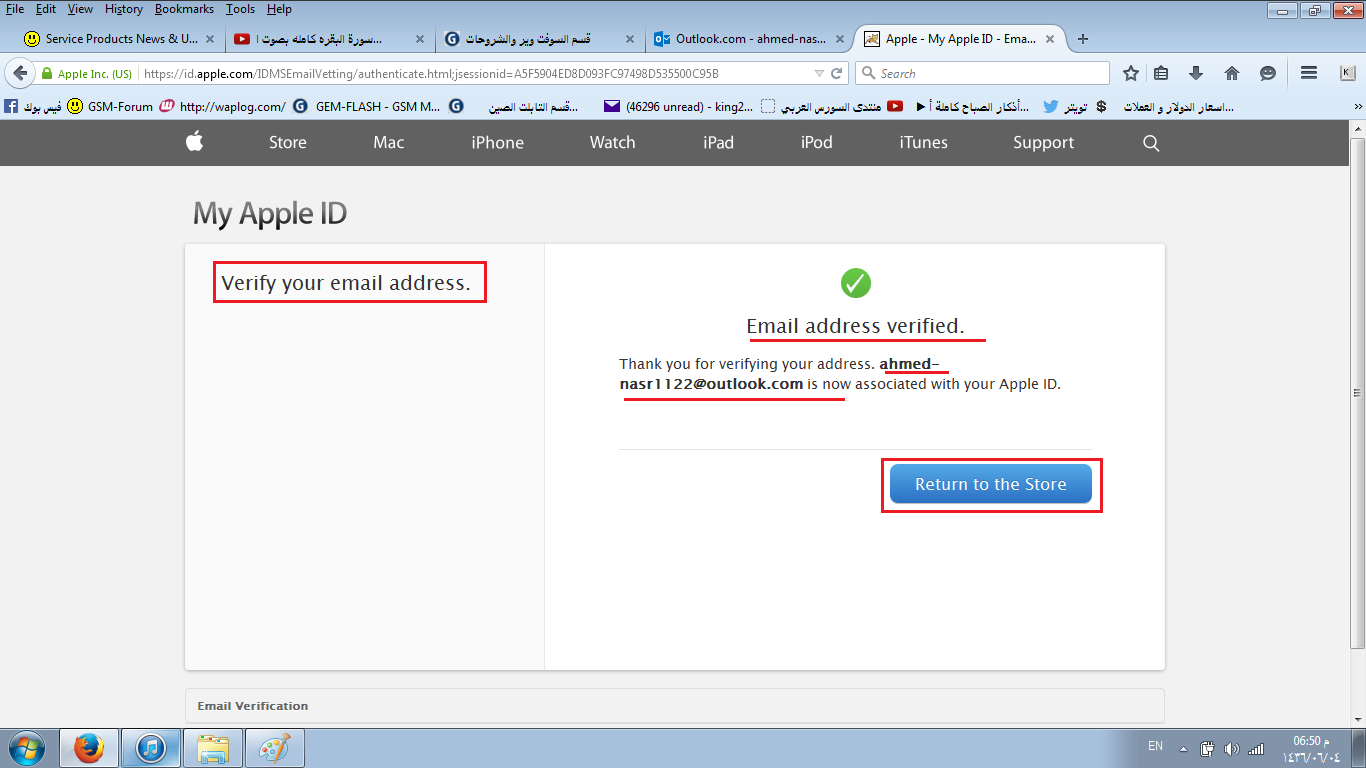This screenshot has width=1366, height=768.
Task: Open Paint from the taskbar
Action: coord(275,748)
